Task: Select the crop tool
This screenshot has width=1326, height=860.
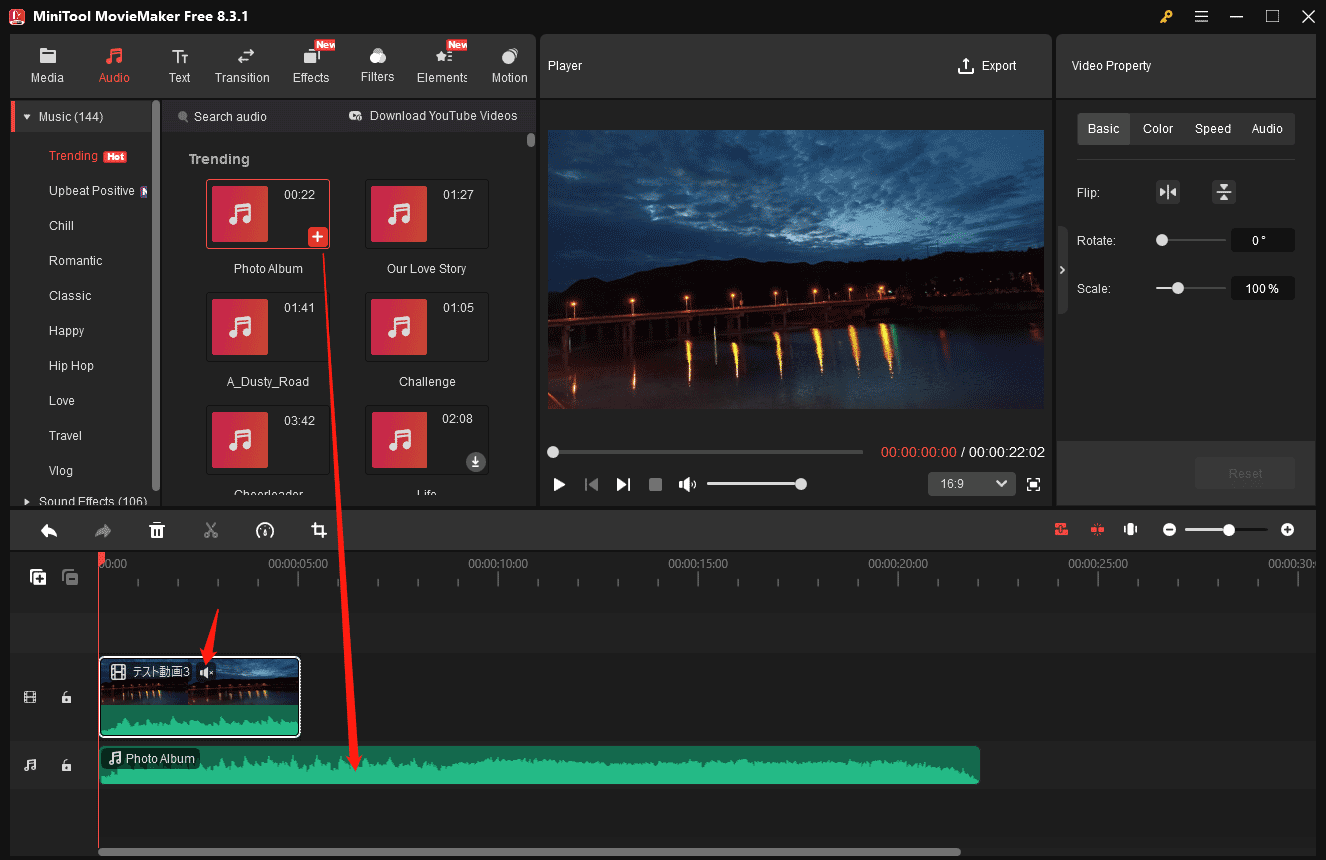Action: [x=319, y=530]
